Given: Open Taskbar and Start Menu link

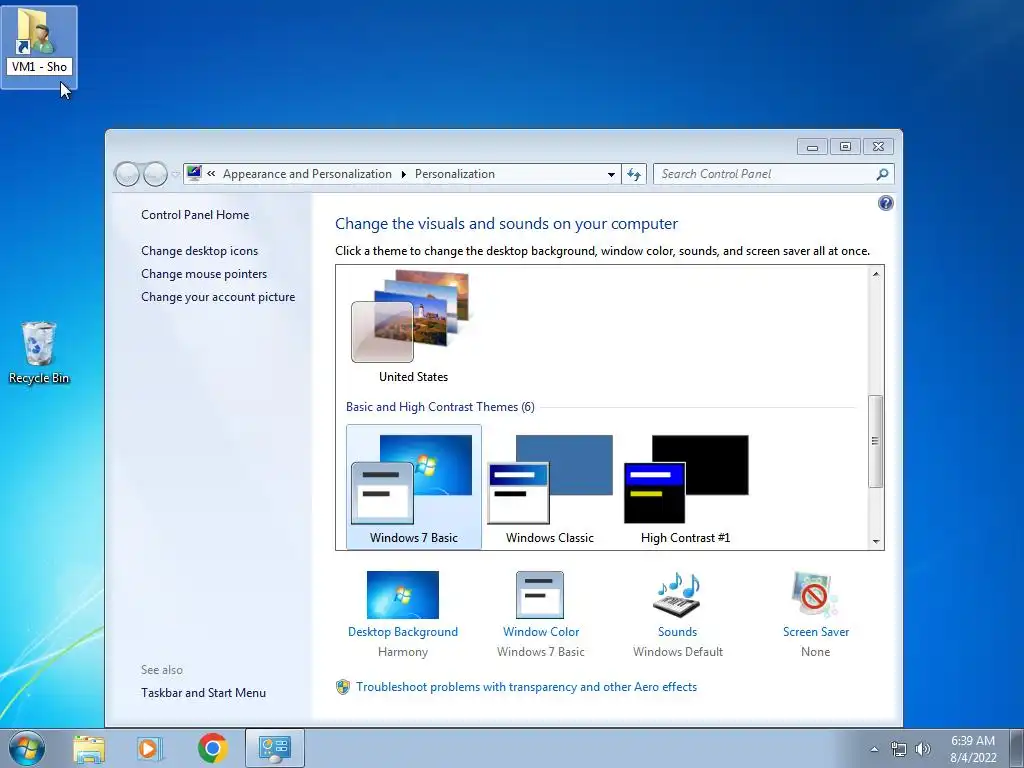Looking at the screenshot, I should click(x=203, y=693).
